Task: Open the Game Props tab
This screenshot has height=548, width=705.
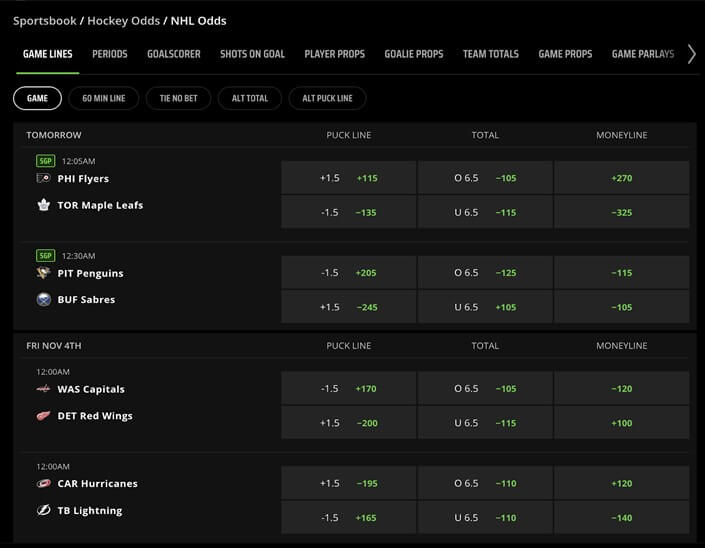Action: click(x=565, y=54)
